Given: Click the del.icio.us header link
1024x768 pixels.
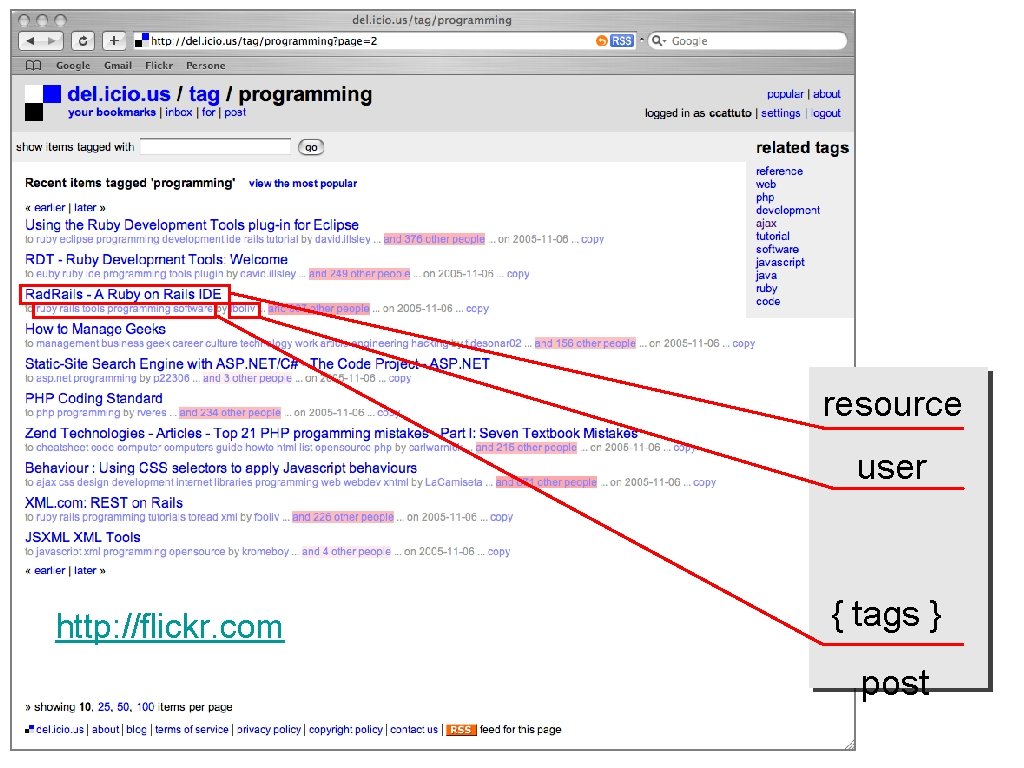Looking at the screenshot, I should [119, 94].
